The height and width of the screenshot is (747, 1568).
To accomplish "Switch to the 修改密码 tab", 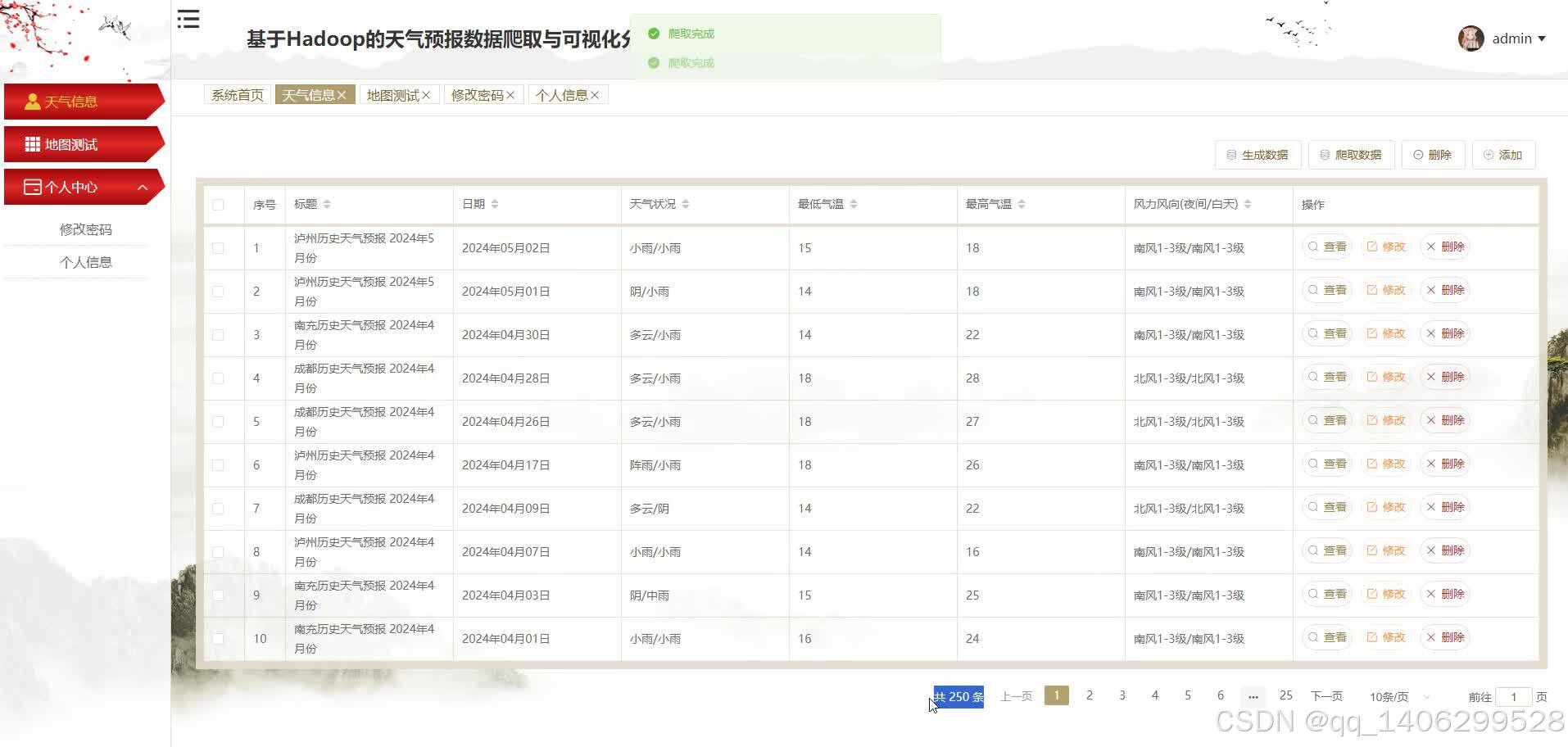I will click(x=477, y=95).
